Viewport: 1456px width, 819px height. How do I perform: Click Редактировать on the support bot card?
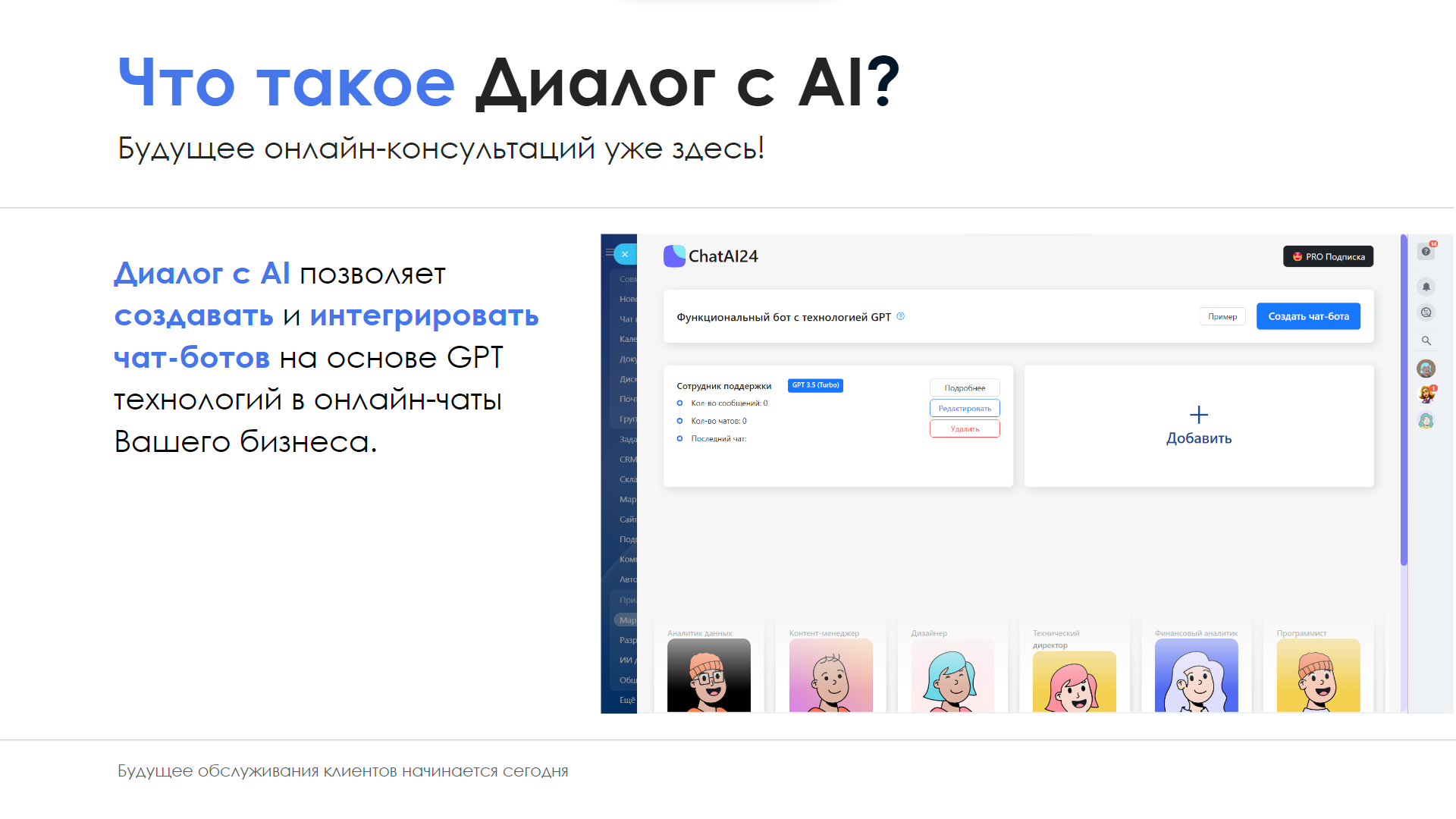pos(965,408)
